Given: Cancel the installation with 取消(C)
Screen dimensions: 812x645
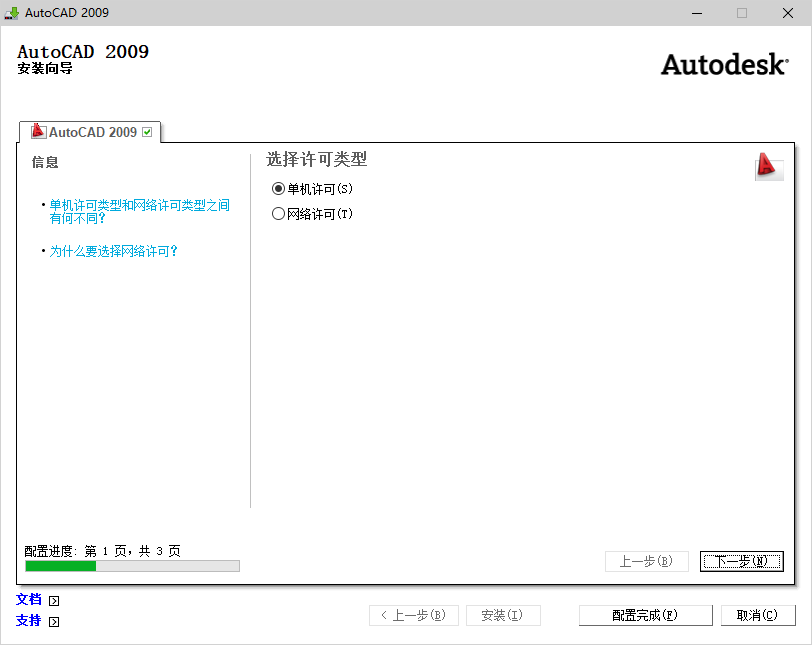Looking at the screenshot, I should [x=758, y=615].
